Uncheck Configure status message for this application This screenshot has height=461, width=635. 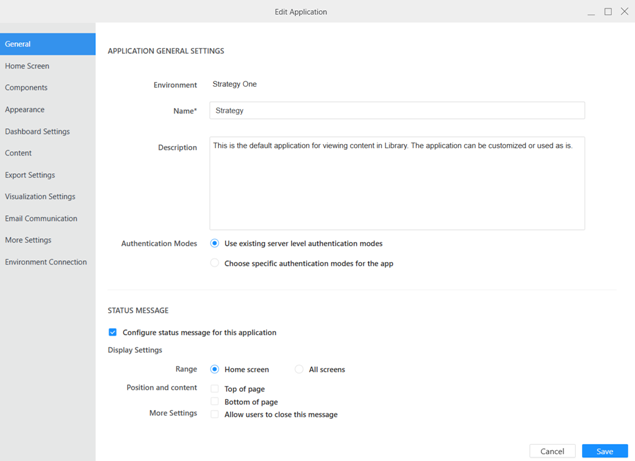113,332
